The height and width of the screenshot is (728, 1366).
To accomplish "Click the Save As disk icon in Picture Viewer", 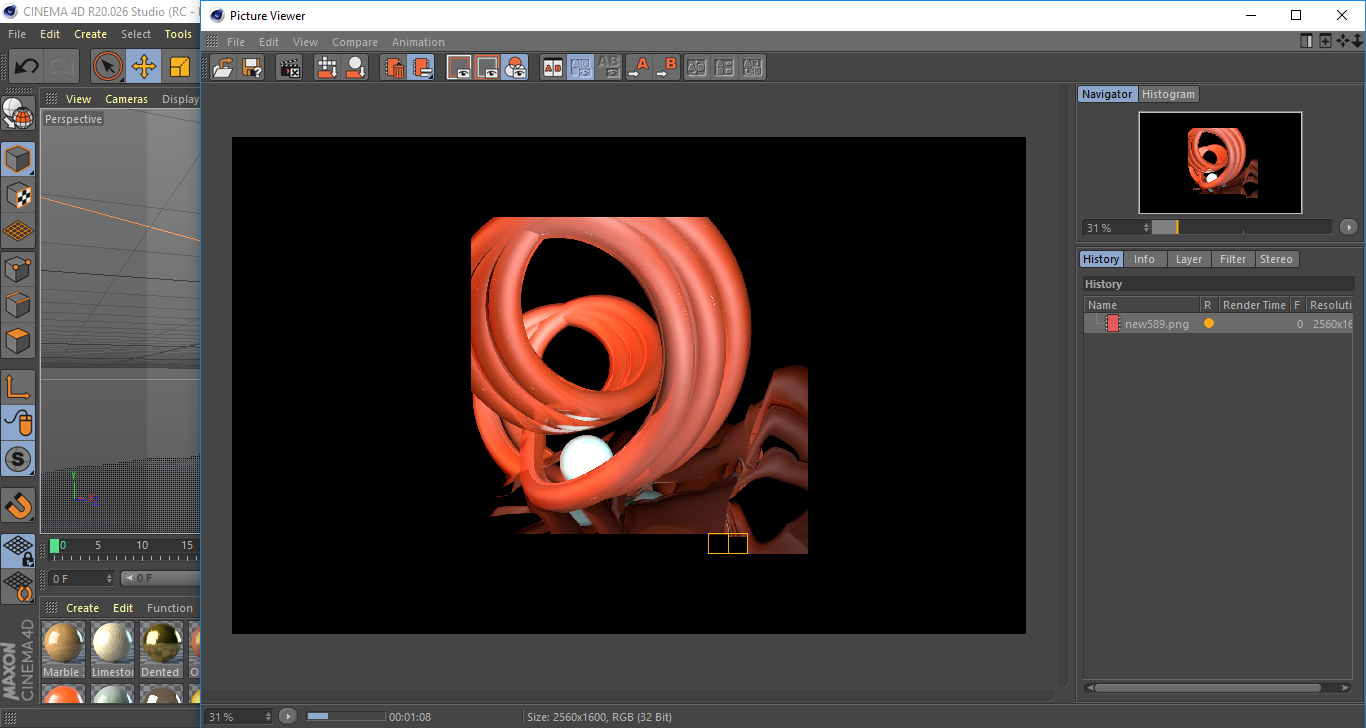I will (252, 68).
